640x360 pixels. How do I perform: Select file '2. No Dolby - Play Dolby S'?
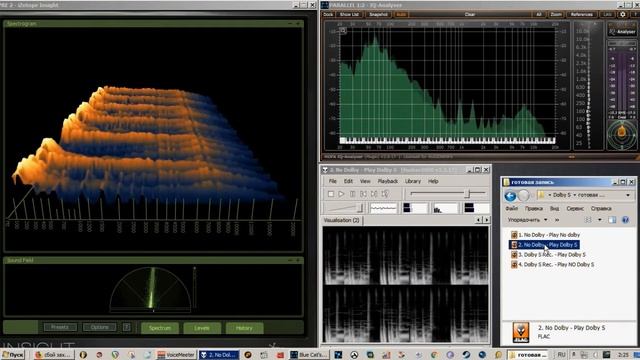[544, 245]
